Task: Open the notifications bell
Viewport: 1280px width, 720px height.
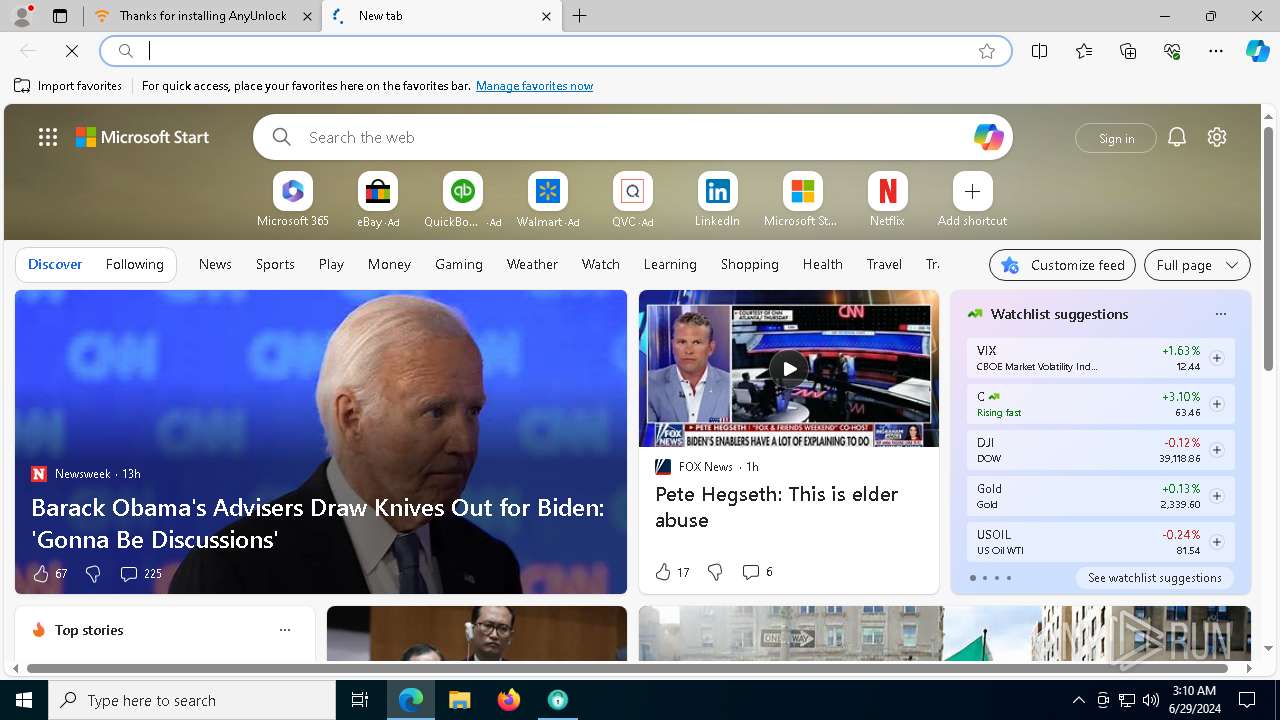Action: [x=1177, y=137]
